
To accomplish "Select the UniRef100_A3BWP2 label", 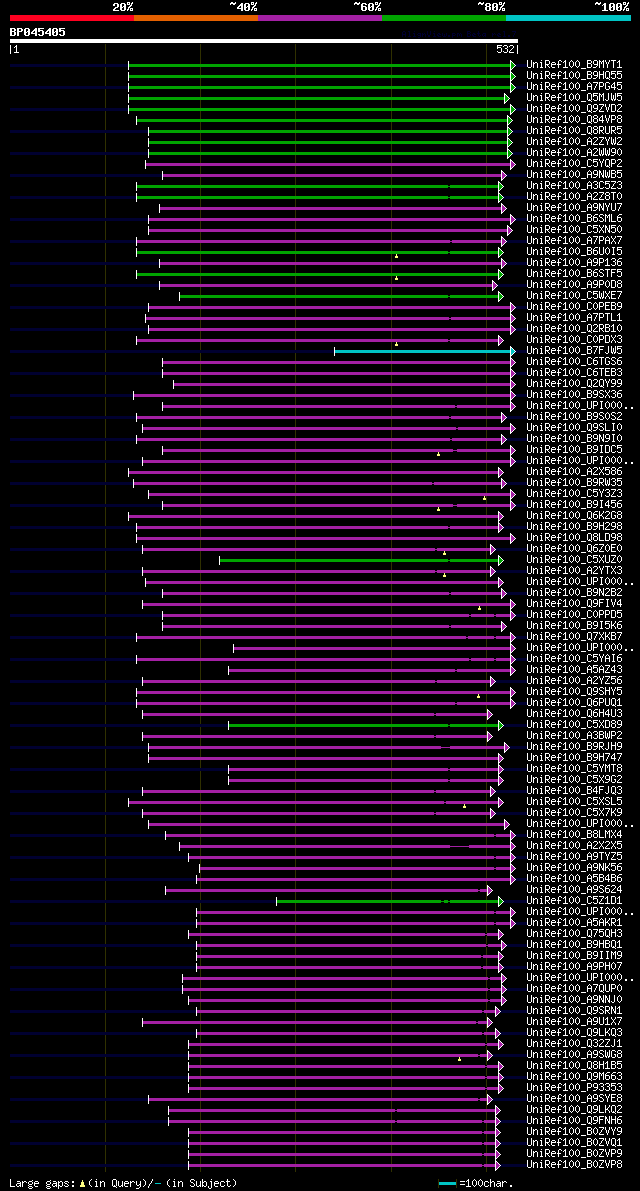I will [574, 737].
